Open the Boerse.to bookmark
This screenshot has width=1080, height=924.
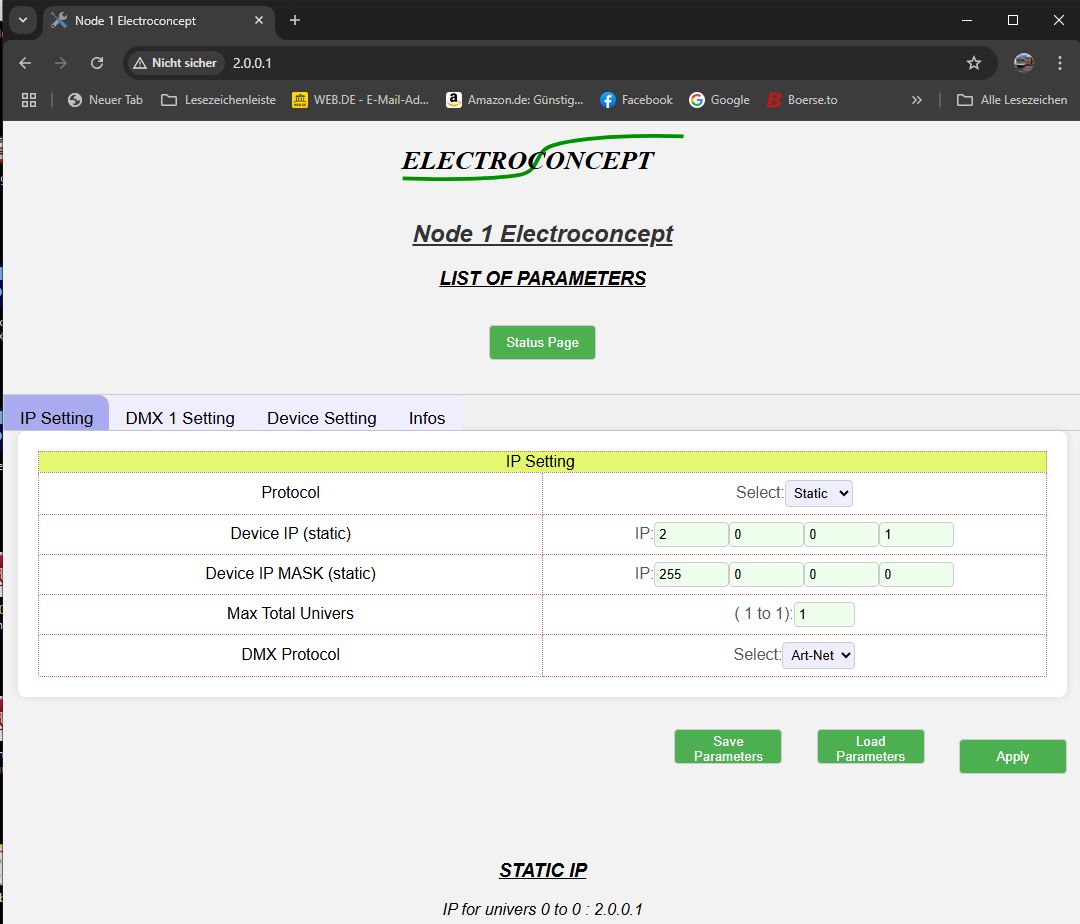tap(802, 100)
